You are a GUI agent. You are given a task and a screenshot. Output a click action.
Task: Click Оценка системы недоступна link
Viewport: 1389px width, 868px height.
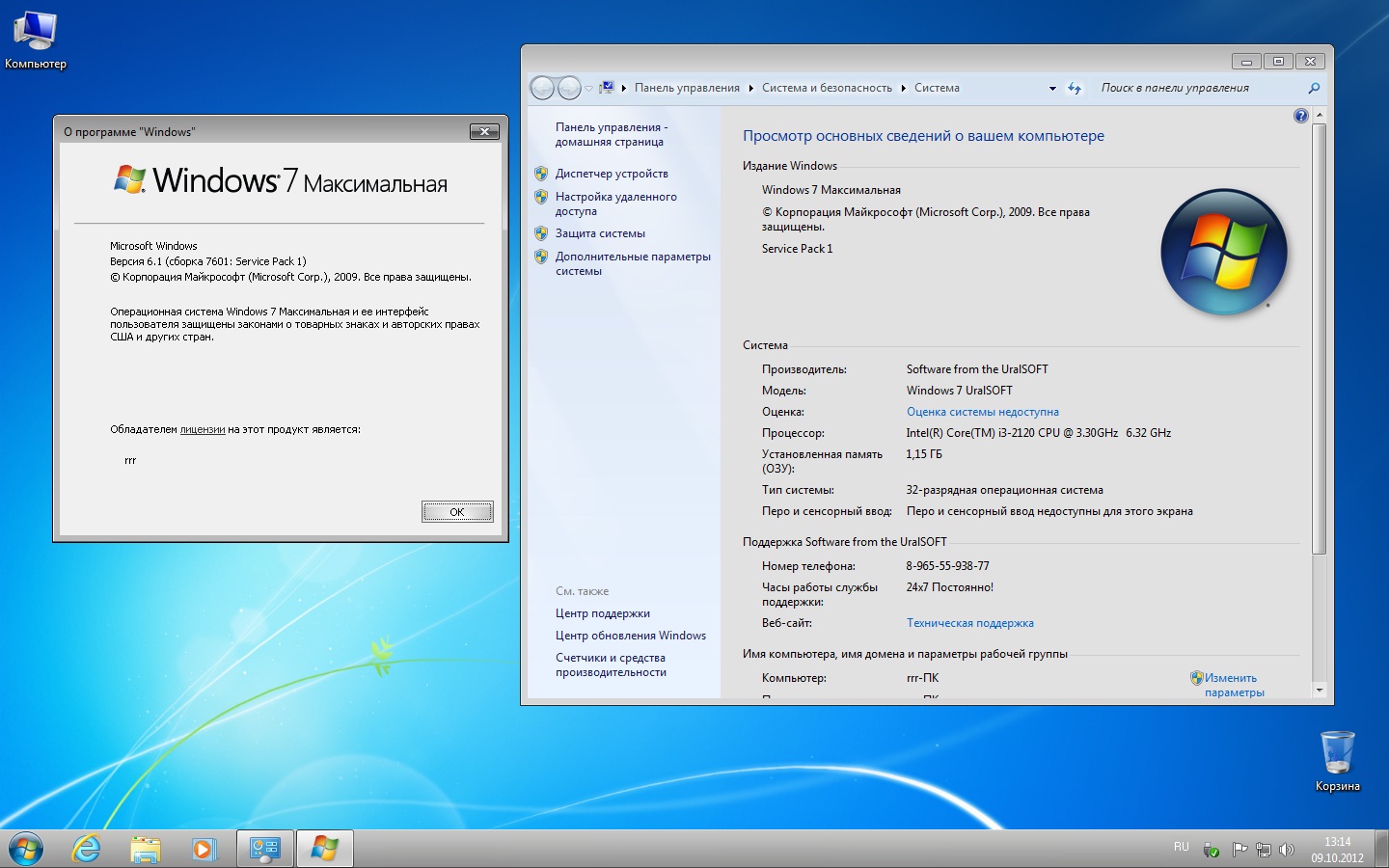(982, 412)
